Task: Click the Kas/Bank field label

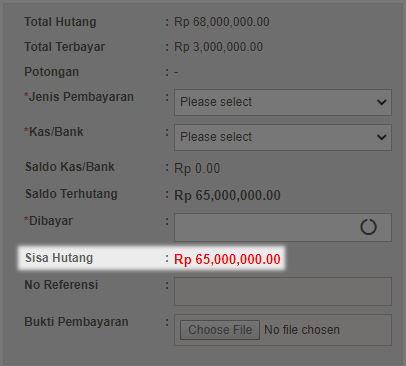Action: tap(54, 132)
